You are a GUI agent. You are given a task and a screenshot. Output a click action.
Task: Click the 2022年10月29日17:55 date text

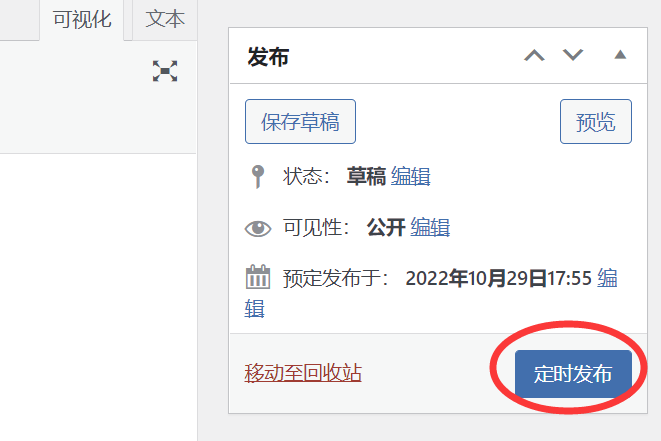[x=498, y=278]
